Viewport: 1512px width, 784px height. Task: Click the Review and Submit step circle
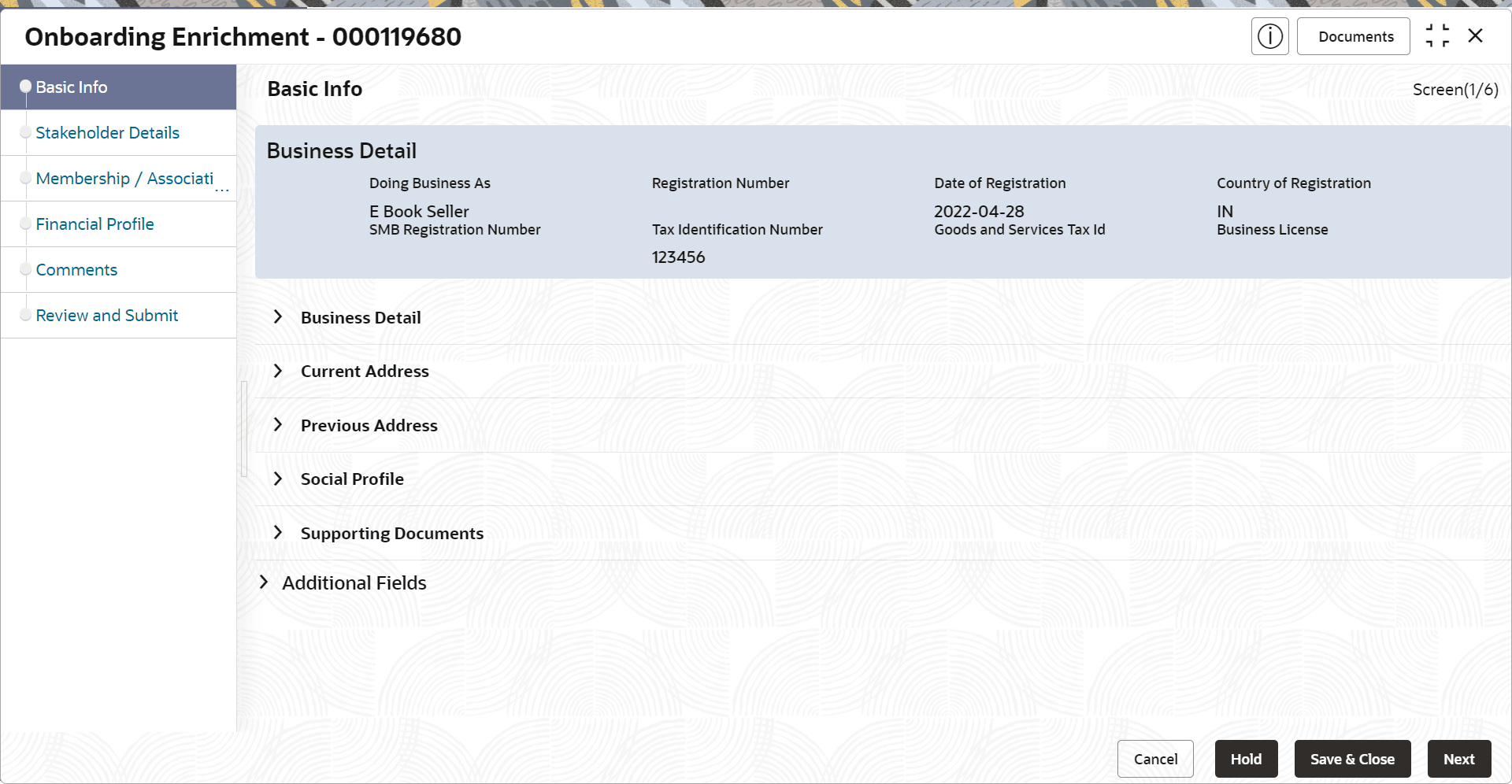26,315
